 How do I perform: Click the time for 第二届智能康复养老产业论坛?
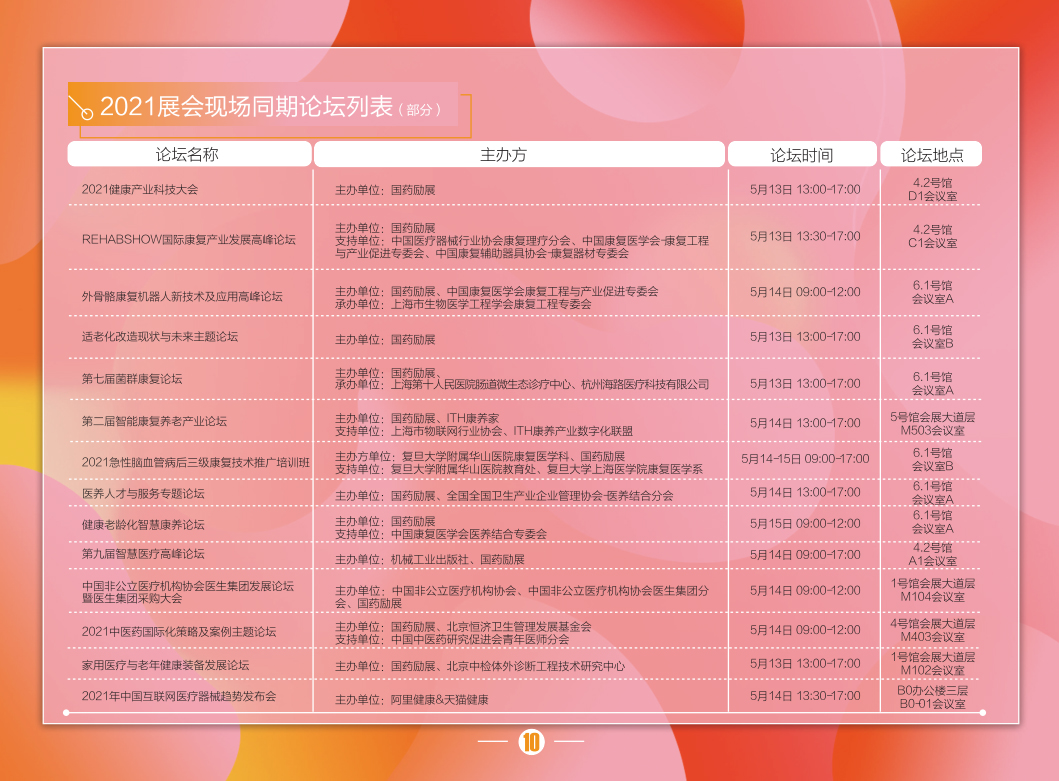(x=805, y=423)
